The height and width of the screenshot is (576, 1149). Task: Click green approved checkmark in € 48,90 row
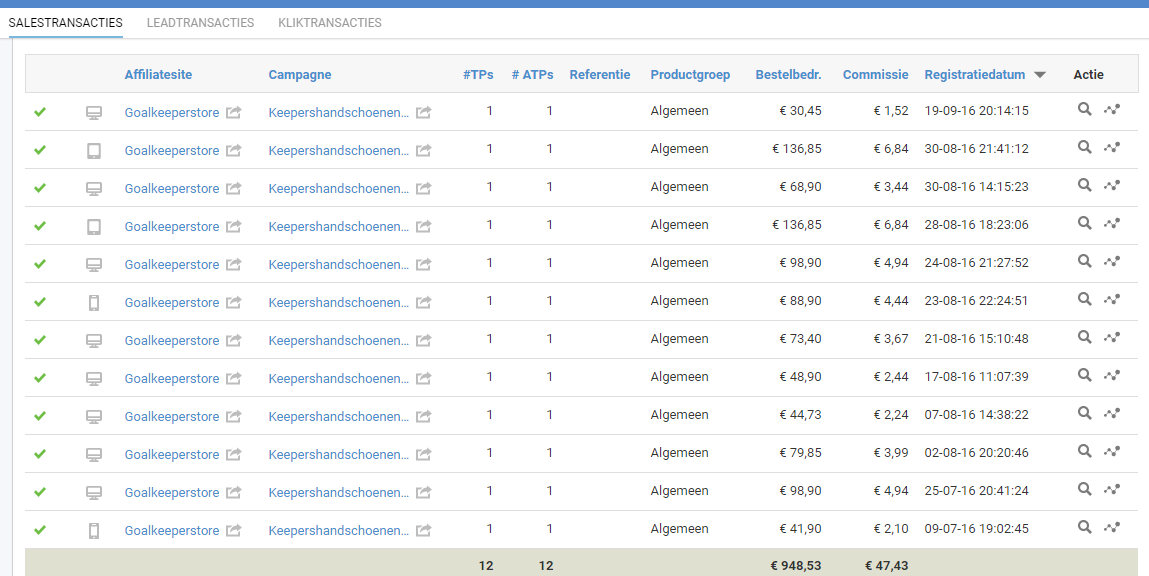(40, 378)
